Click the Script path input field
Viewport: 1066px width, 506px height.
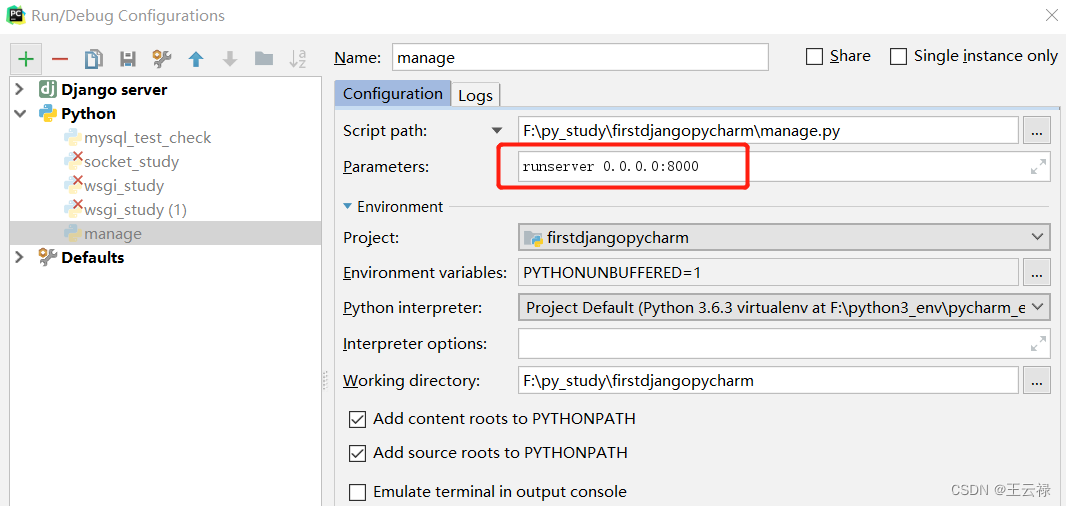tap(768, 131)
